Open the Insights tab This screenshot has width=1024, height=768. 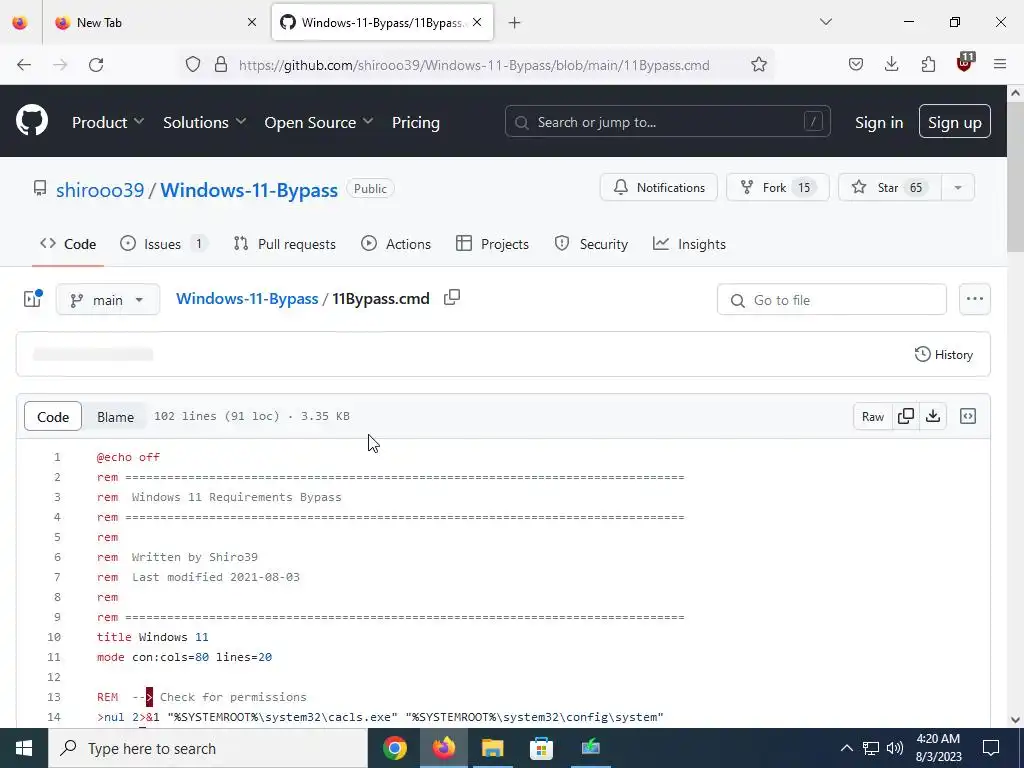pos(689,244)
